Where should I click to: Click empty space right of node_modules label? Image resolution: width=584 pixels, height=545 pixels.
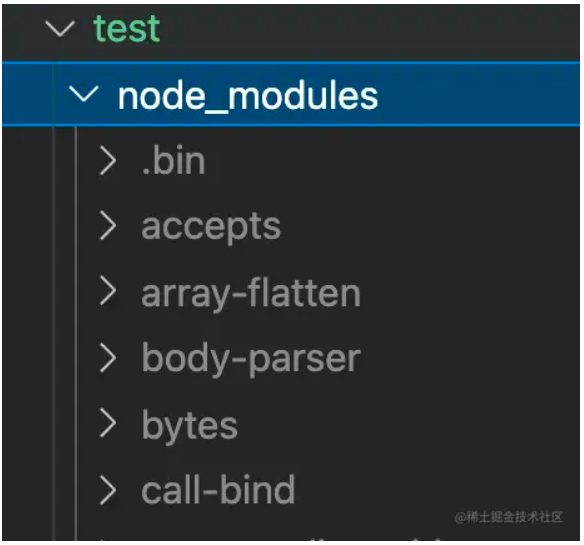click(477, 95)
